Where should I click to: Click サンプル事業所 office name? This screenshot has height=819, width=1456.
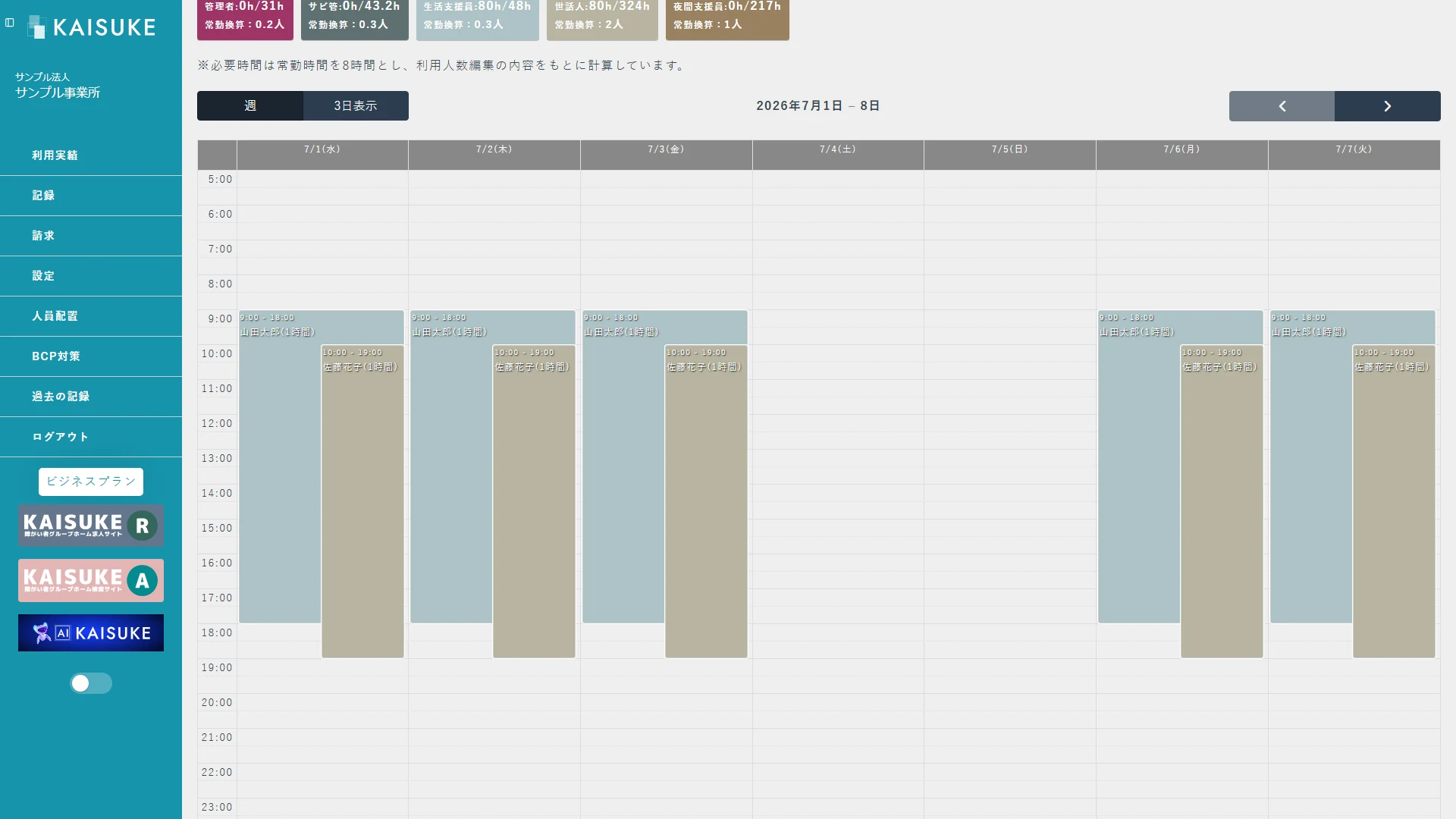click(58, 93)
